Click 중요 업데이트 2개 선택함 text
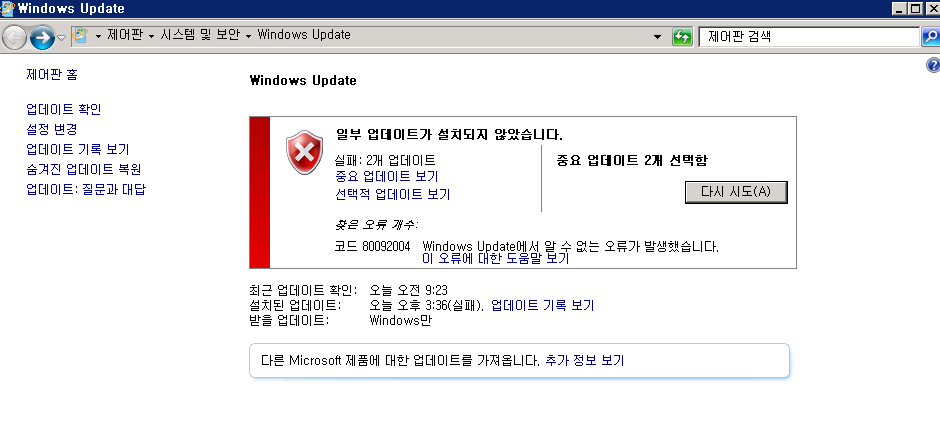 point(632,160)
